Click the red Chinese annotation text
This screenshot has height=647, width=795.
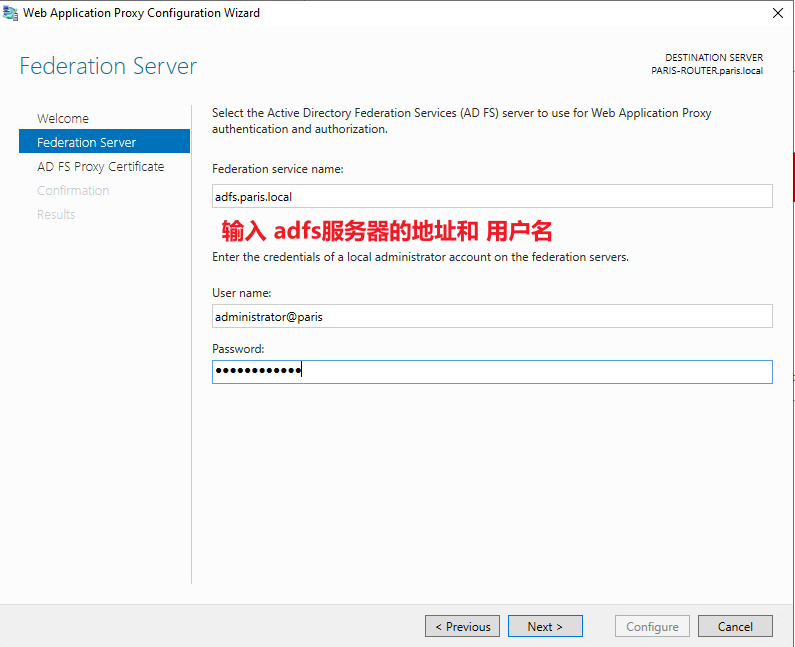click(386, 231)
